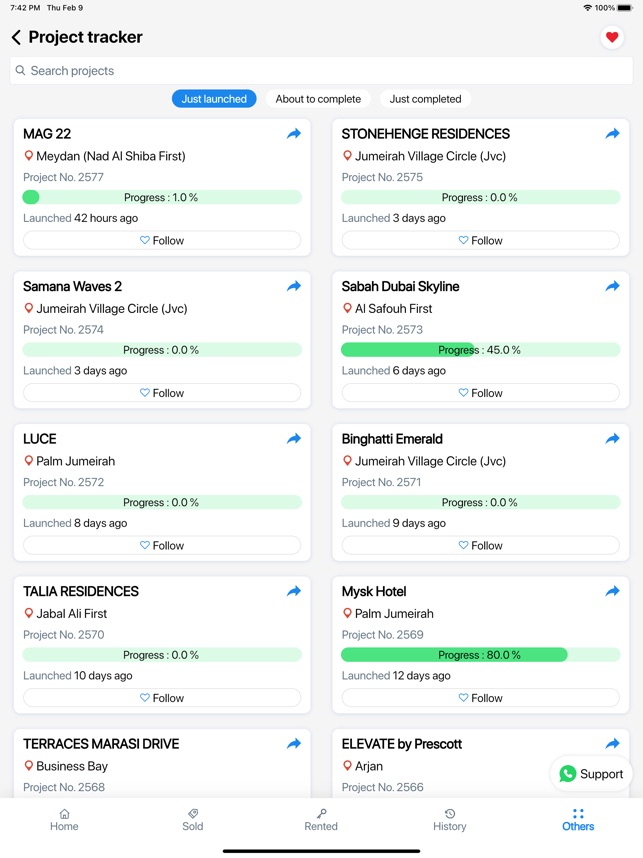Share the Sabah Dubai Skyline project

pos(612,286)
